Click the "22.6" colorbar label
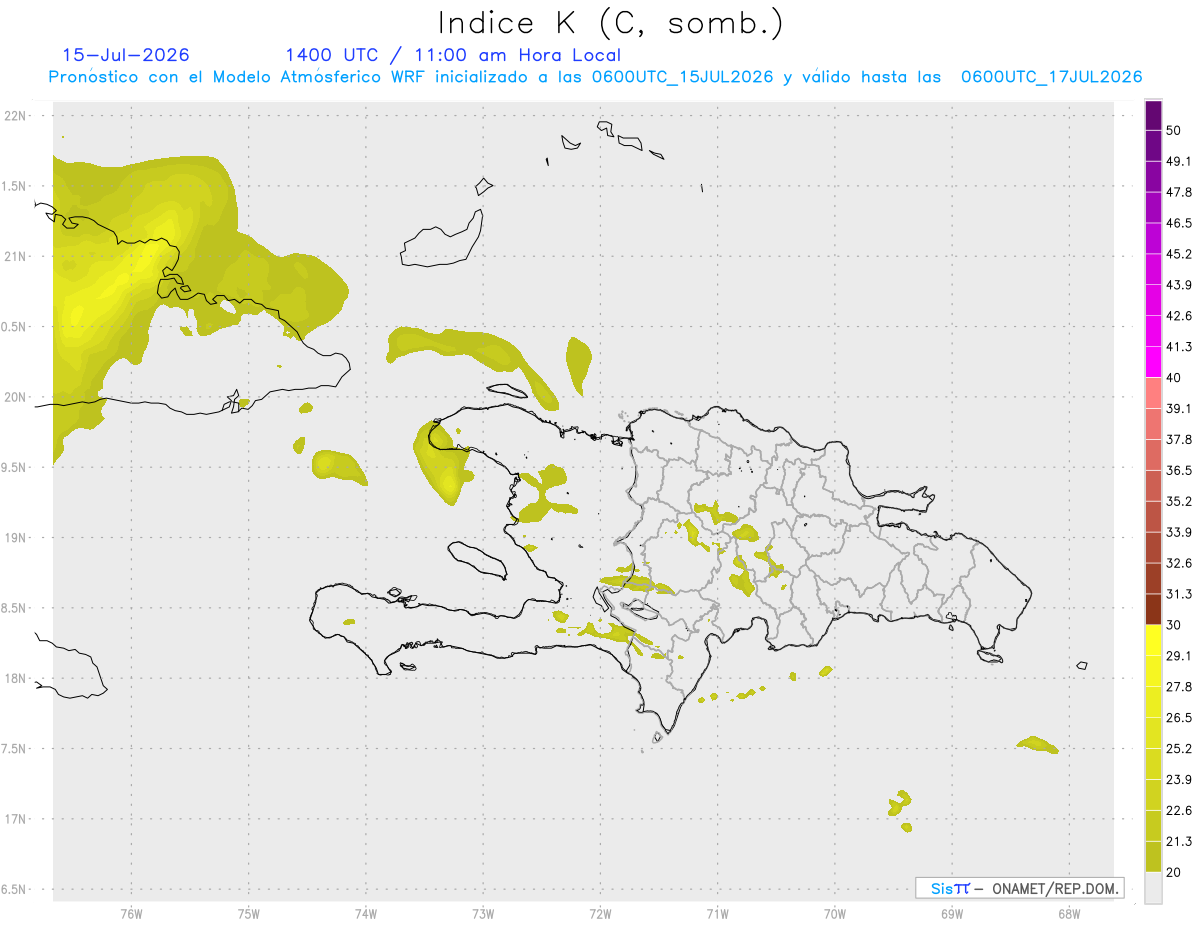This screenshot has height=927, width=1200. [x=1179, y=811]
